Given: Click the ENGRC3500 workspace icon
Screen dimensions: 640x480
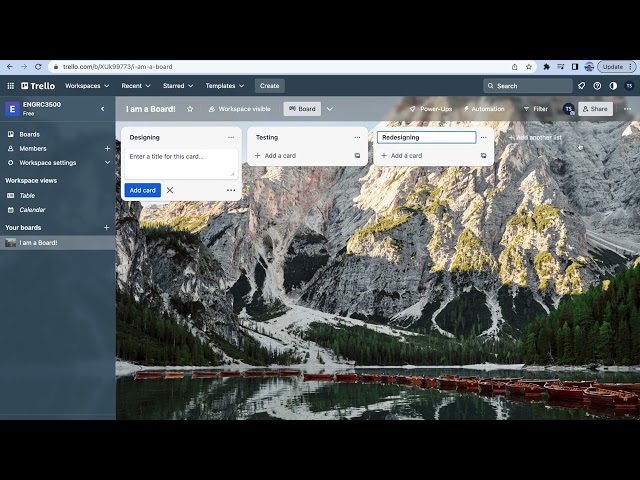Looking at the screenshot, I should (x=12, y=109).
